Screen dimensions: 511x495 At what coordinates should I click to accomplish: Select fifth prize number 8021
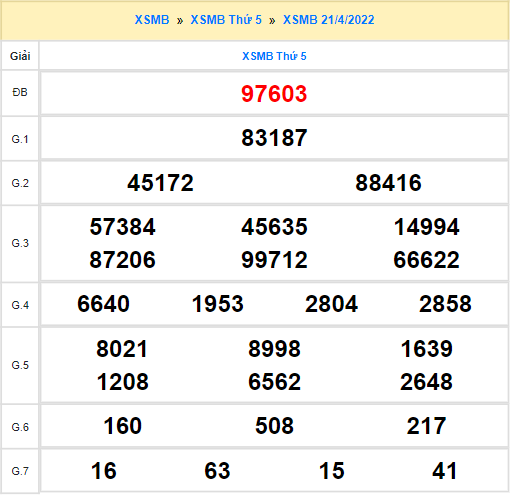[122, 349]
